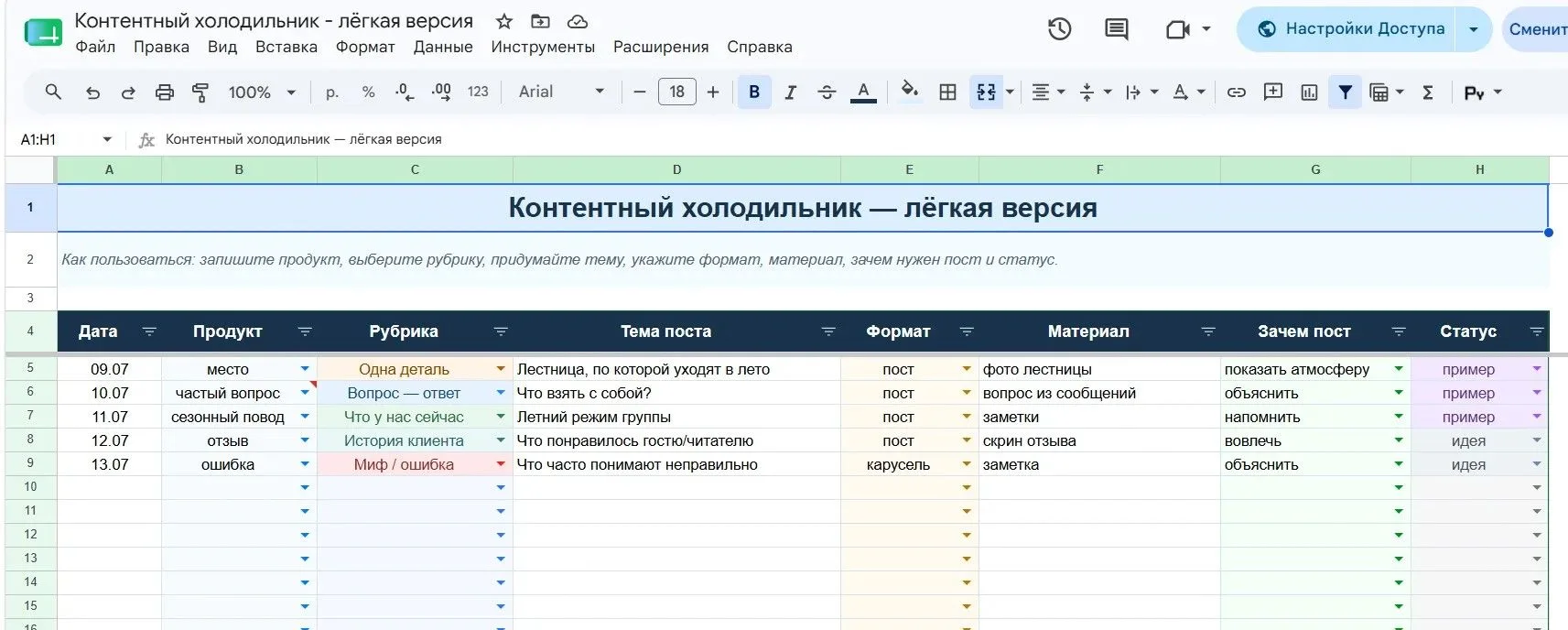
Task: Click the move-to-folder icon
Action: pos(540,21)
